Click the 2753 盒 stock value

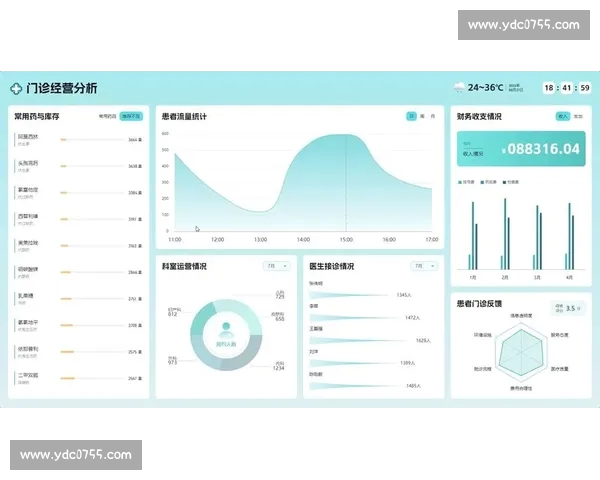135,299
